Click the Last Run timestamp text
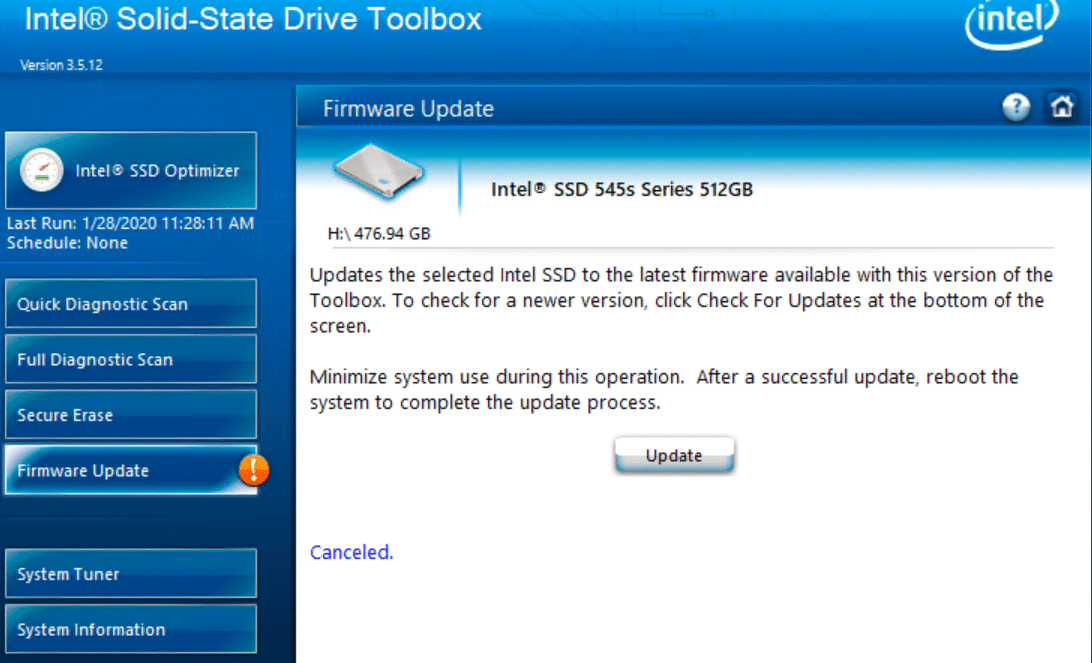 click(x=130, y=224)
